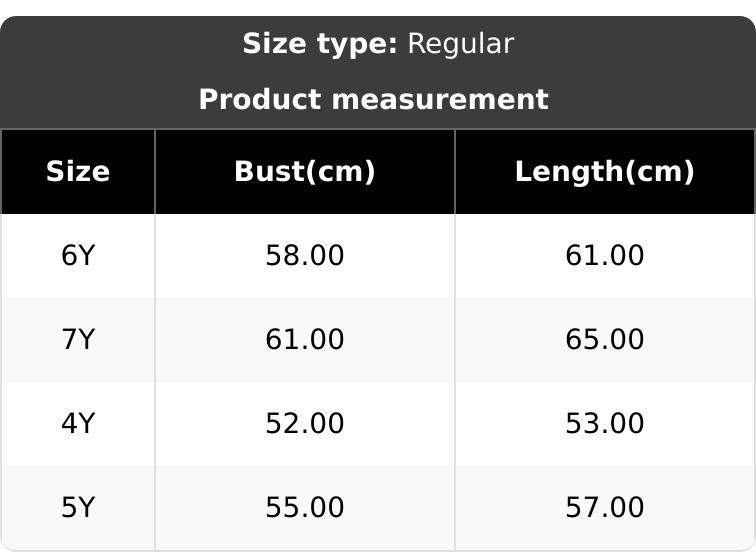The width and height of the screenshot is (756, 552).
Task: Select the Size column header
Action: click(78, 172)
